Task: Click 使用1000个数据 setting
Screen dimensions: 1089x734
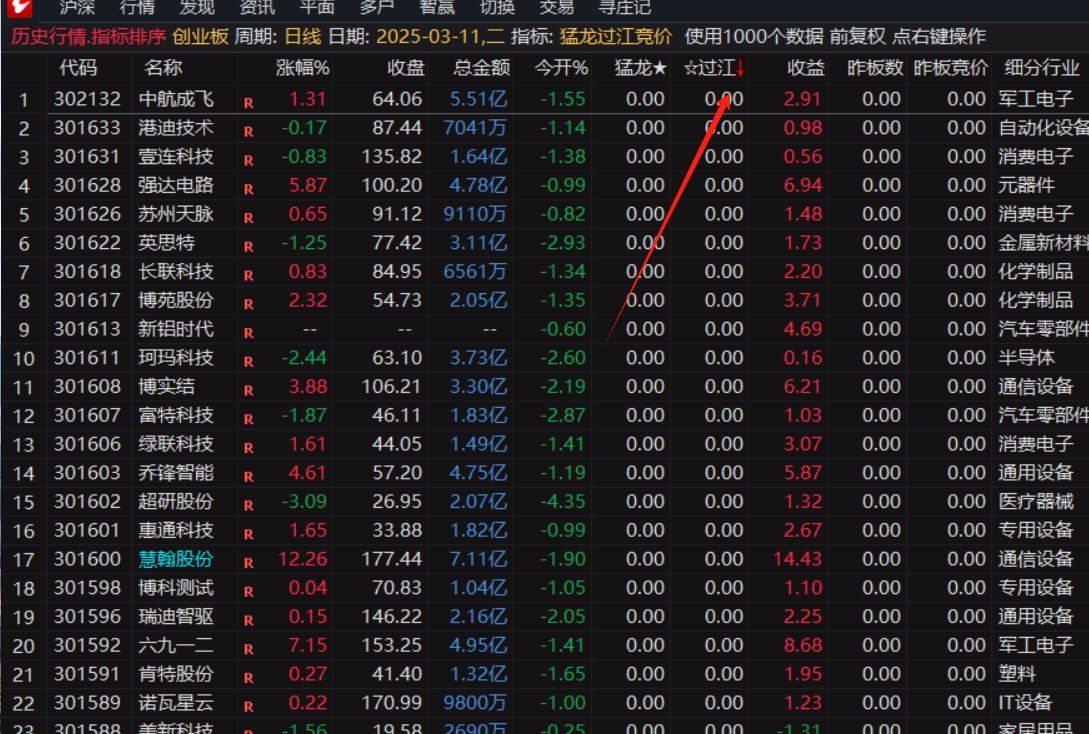Action: (754, 37)
